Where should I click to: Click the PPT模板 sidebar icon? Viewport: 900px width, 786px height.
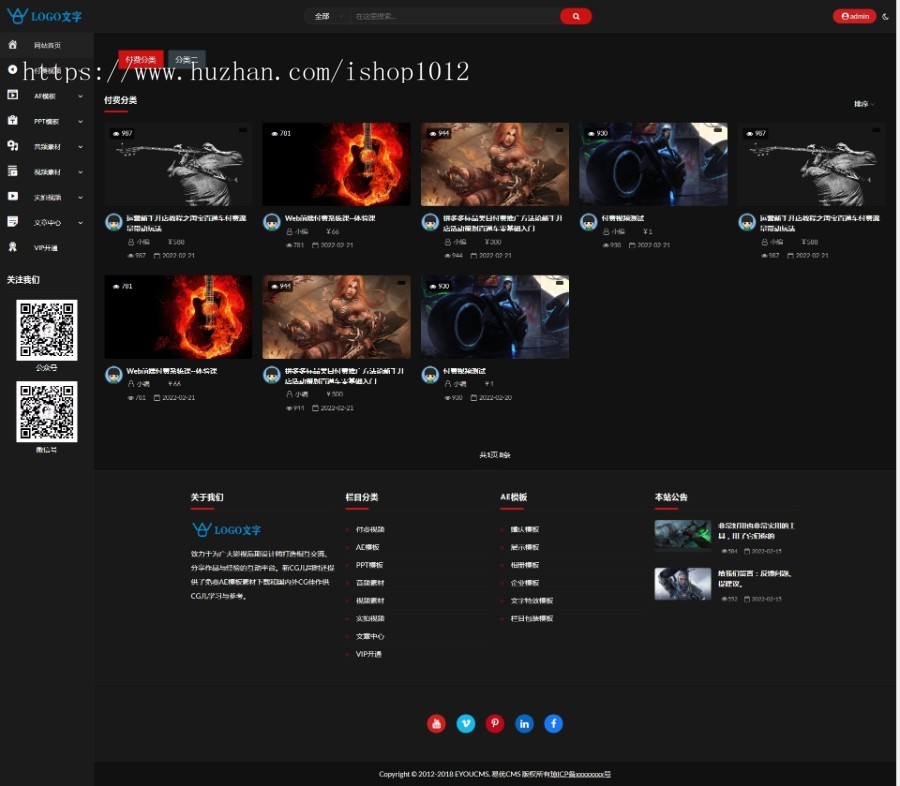point(13,121)
